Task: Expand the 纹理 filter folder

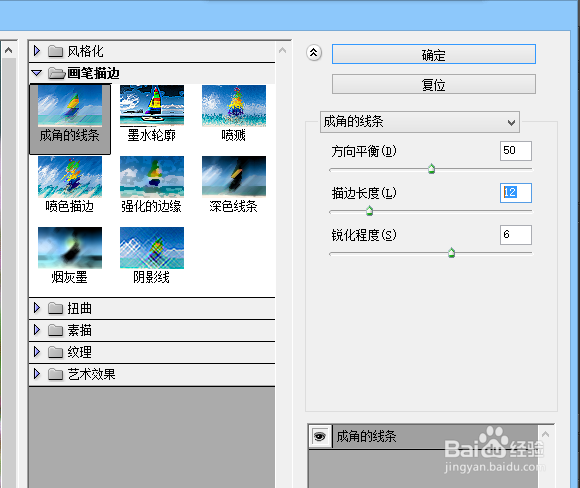Action: tap(37, 352)
